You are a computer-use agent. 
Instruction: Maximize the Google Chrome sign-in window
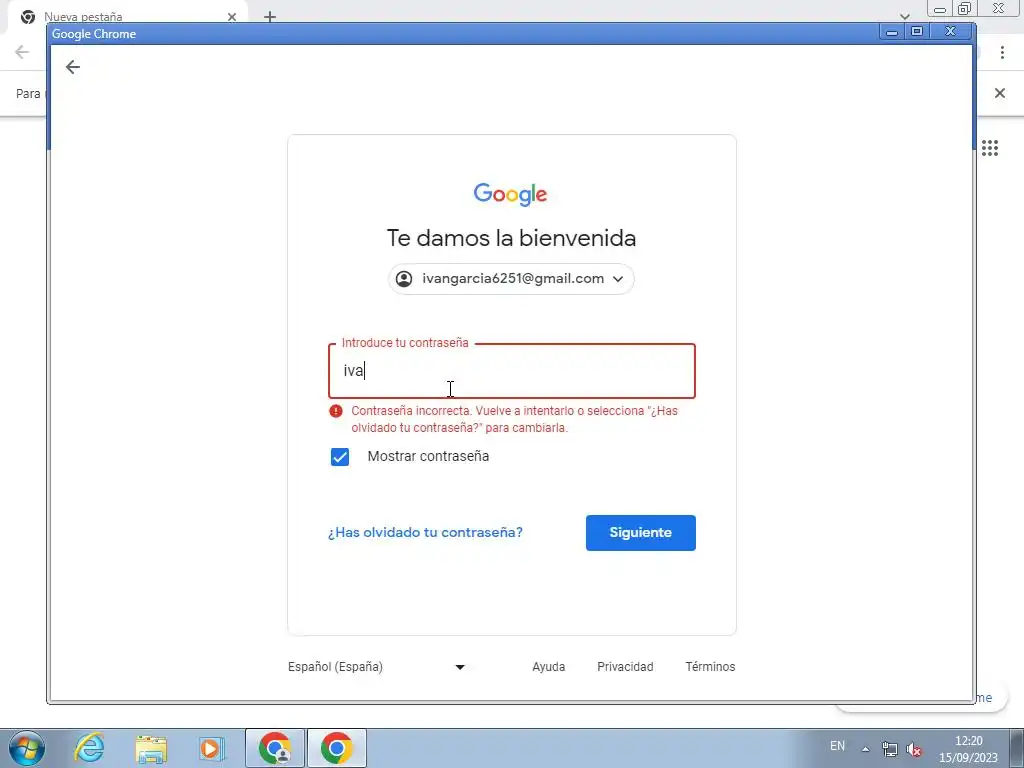(917, 31)
